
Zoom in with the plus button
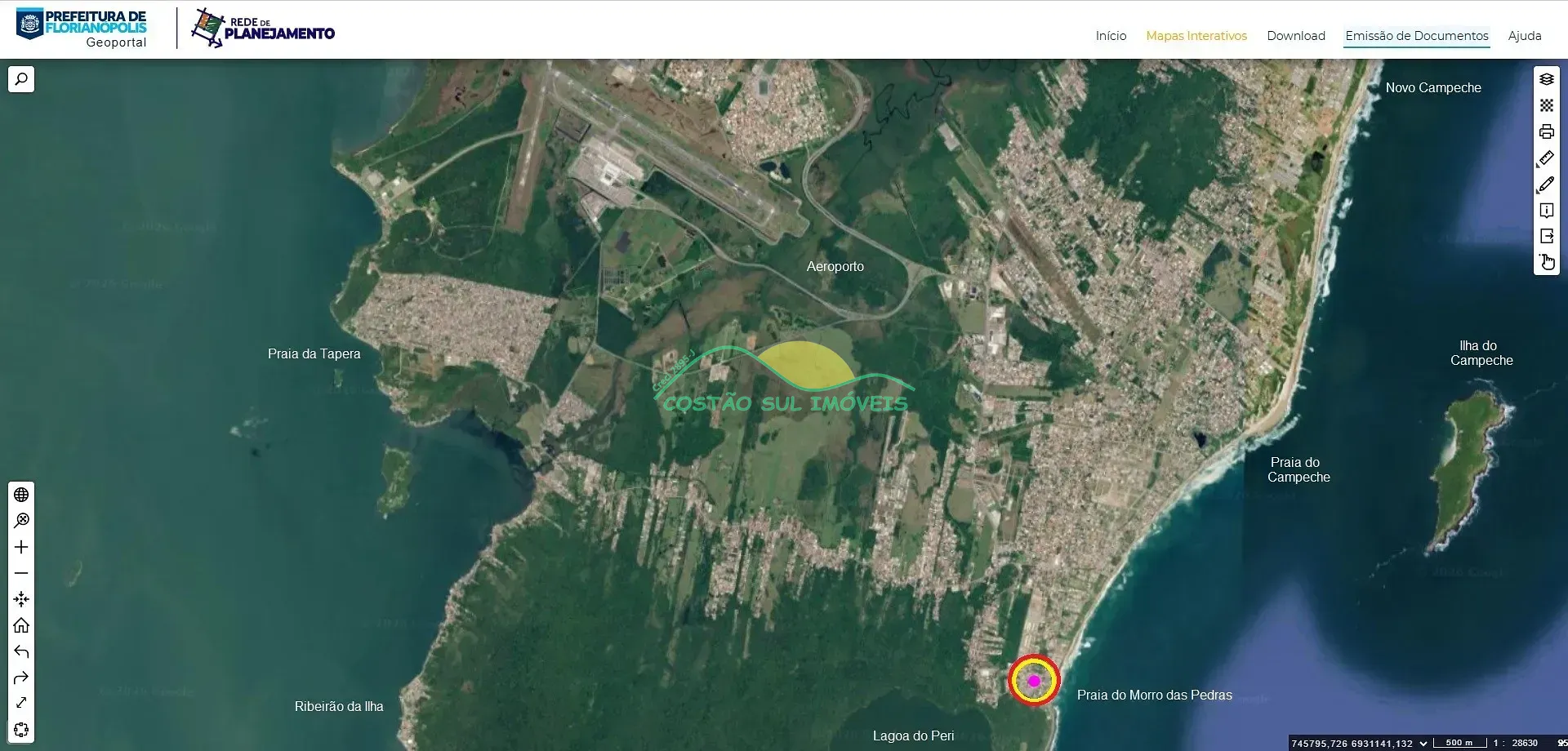21,547
